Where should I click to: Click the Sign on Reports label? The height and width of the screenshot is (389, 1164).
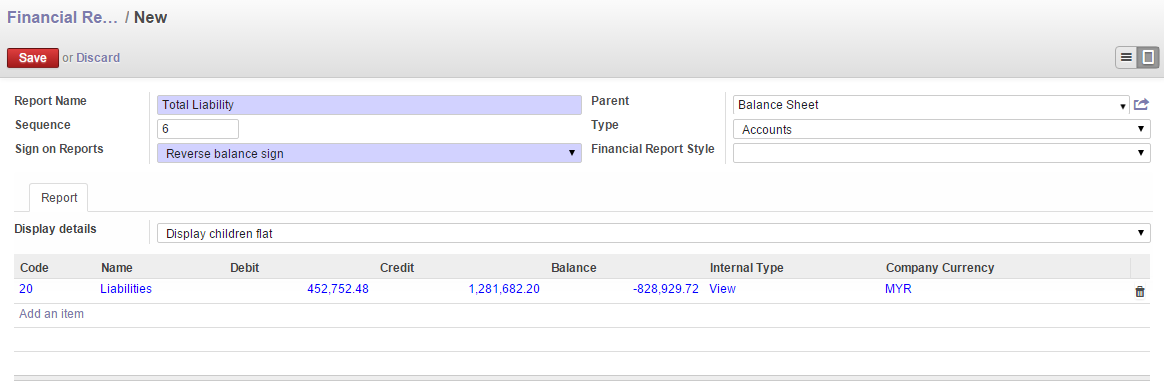59,148
